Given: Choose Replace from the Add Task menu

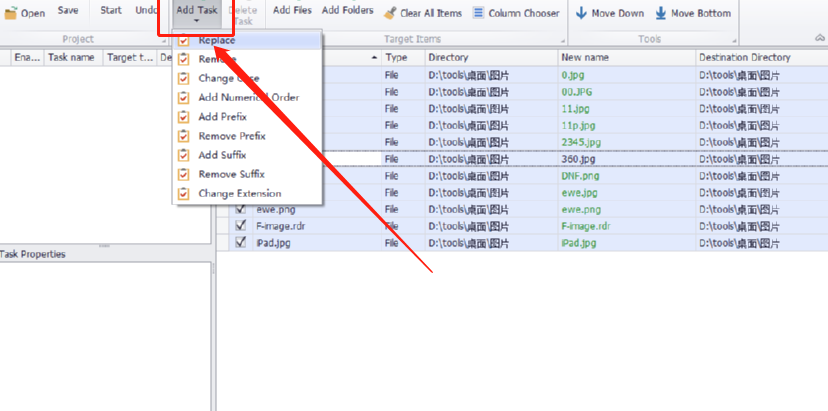Looking at the screenshot, I should [x=247, y=40].
